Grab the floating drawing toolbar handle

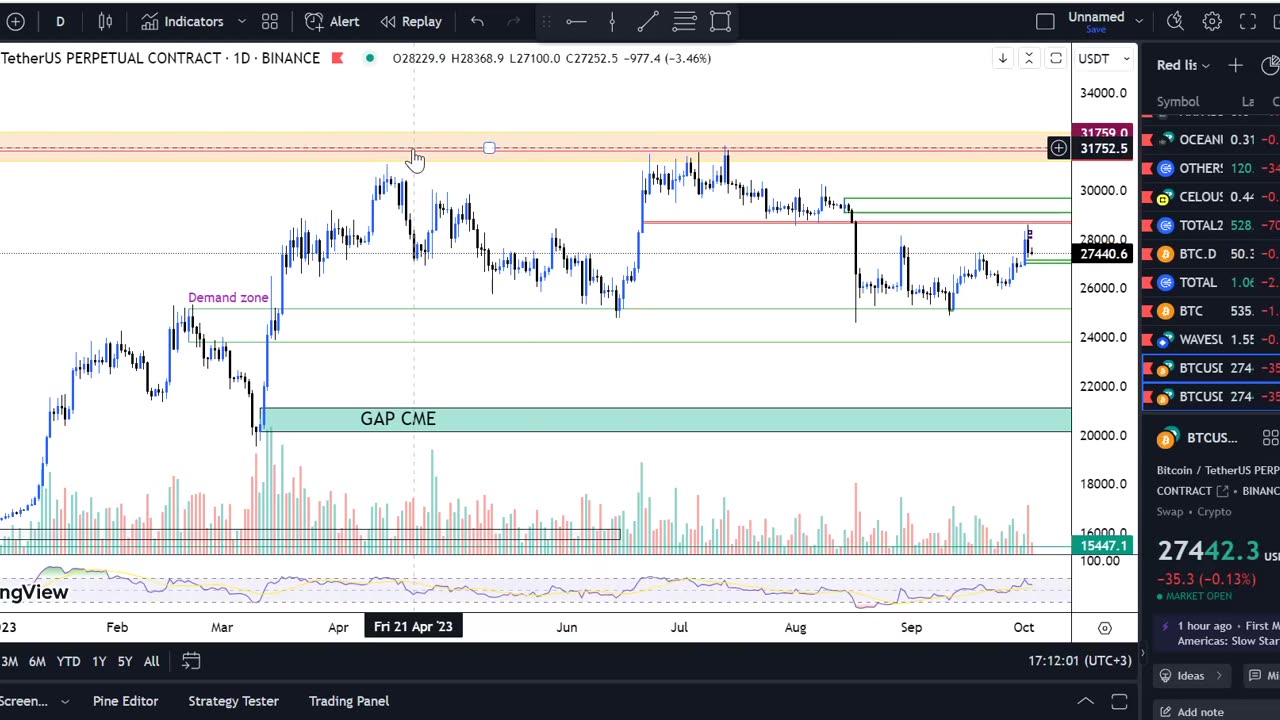(546, 21)
